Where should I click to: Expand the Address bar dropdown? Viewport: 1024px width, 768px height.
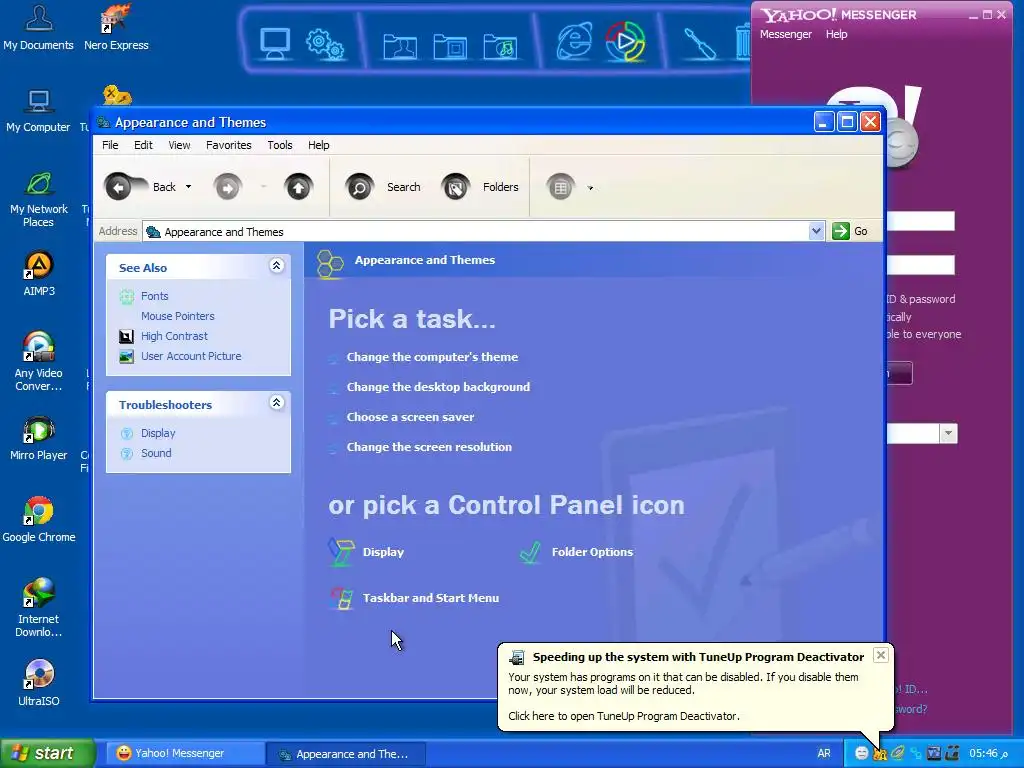click(816, 231)
